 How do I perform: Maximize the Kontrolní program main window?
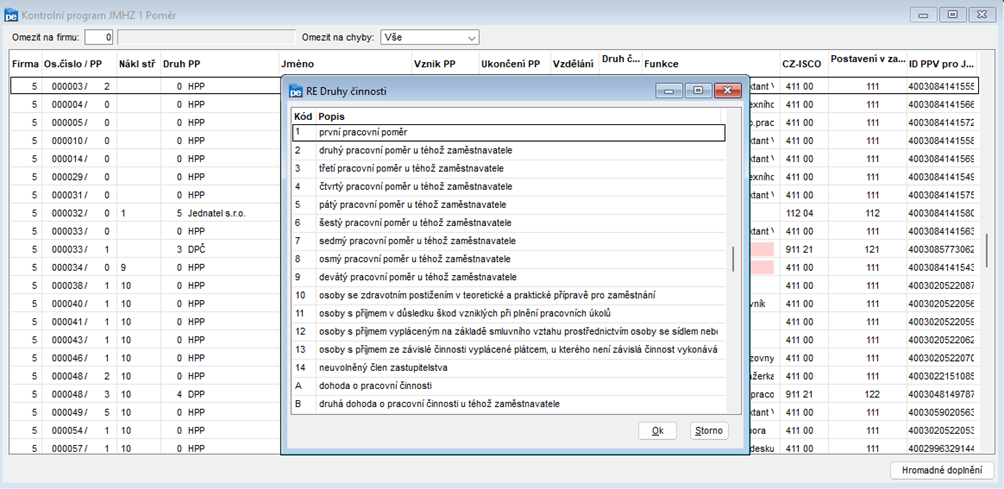click(953, 14)
